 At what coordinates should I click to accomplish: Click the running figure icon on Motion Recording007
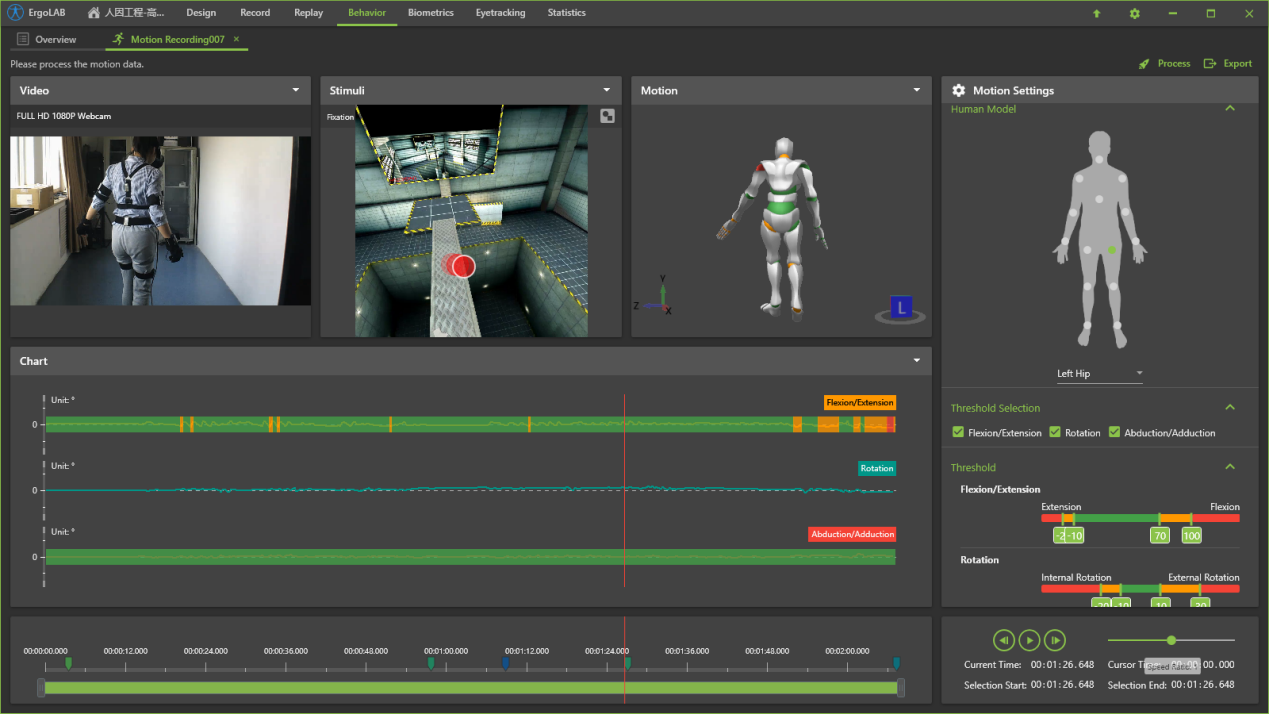[119, 39]
